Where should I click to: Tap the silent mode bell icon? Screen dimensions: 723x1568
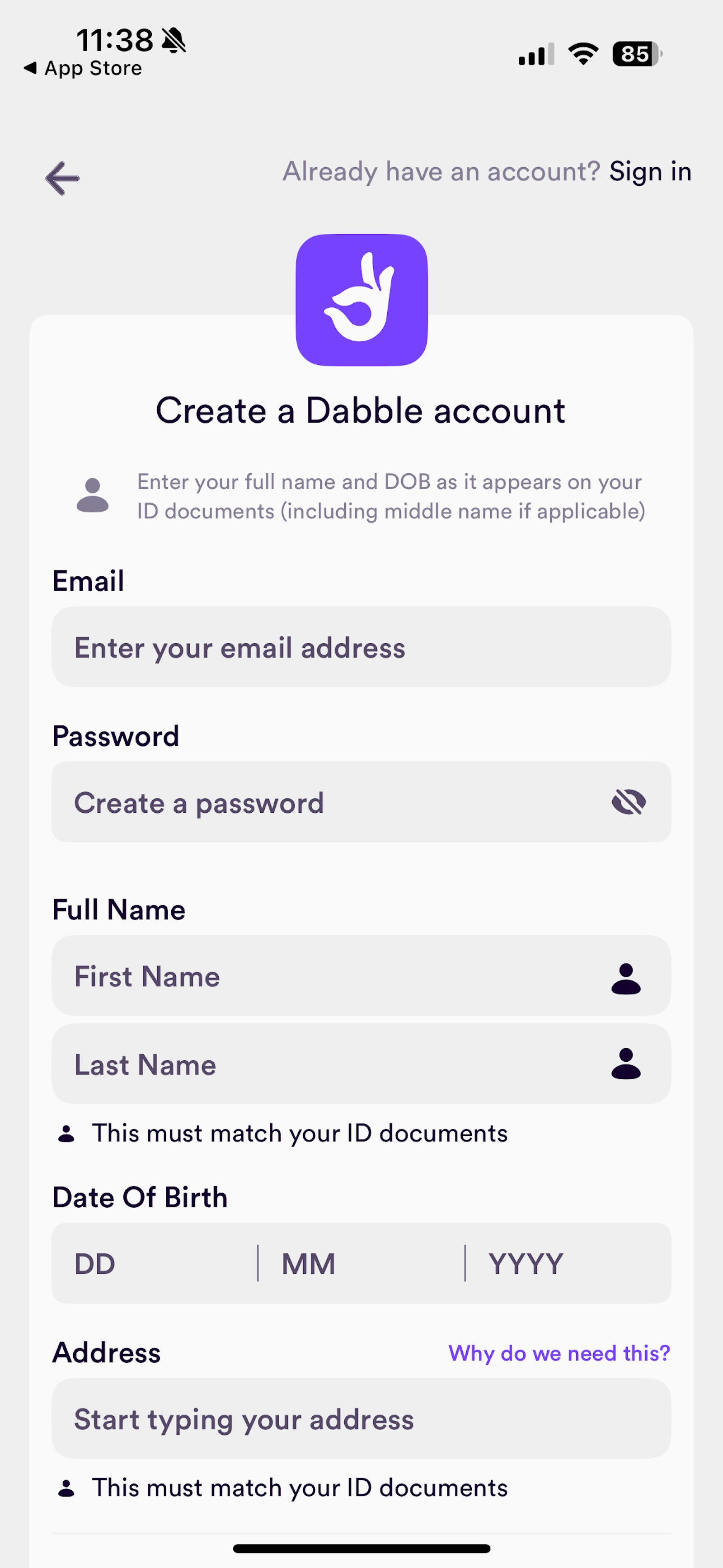(174, 41)
